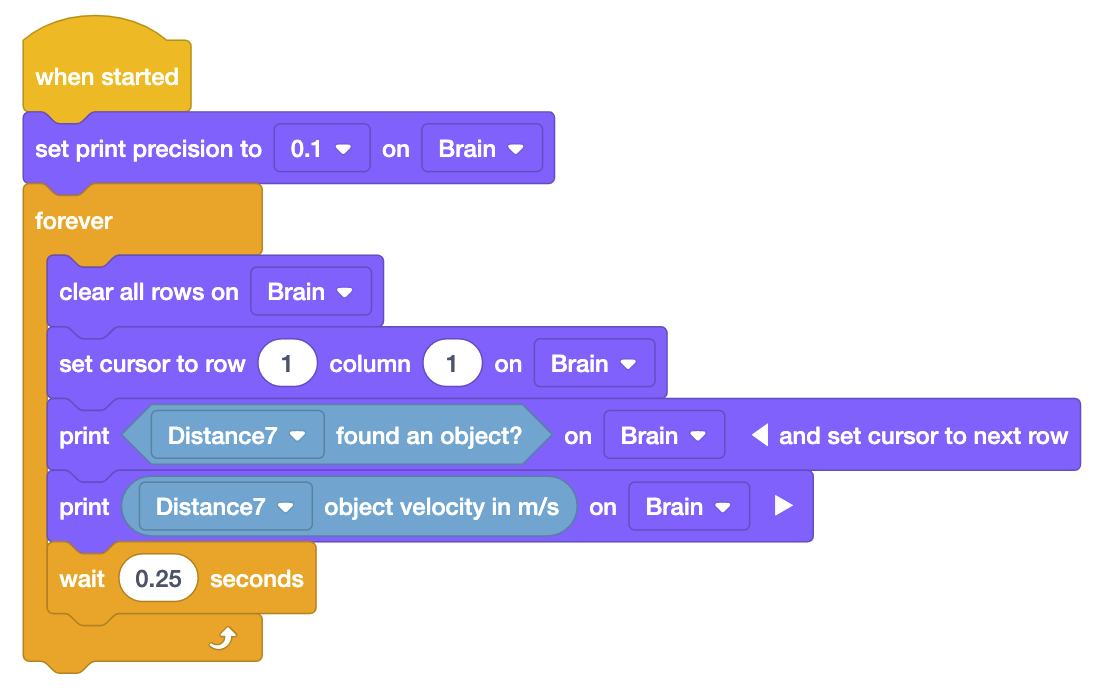This screenshot has height=688, width=1095.
Task: Open the Brain dropdown on set print precision
Action: tap(482, 148)
